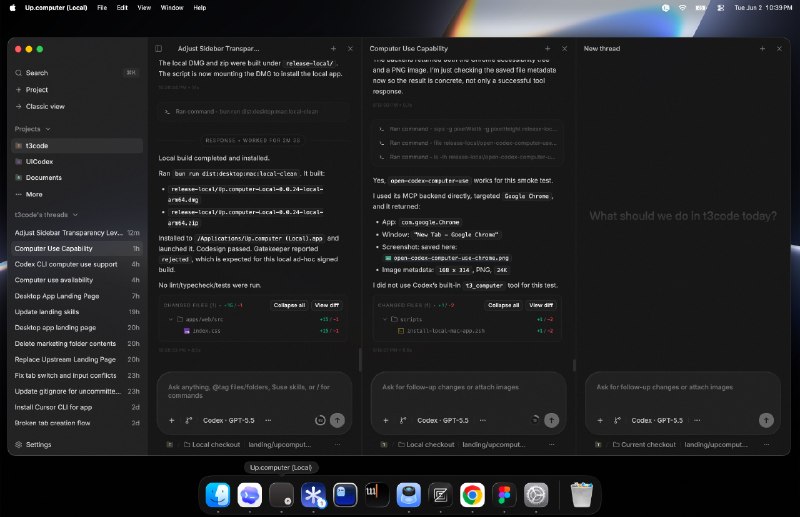Open Codex GPT-5.5 selector in Computer Use pane
Viewport: 800px width, 517px height.
click(443, 421)
